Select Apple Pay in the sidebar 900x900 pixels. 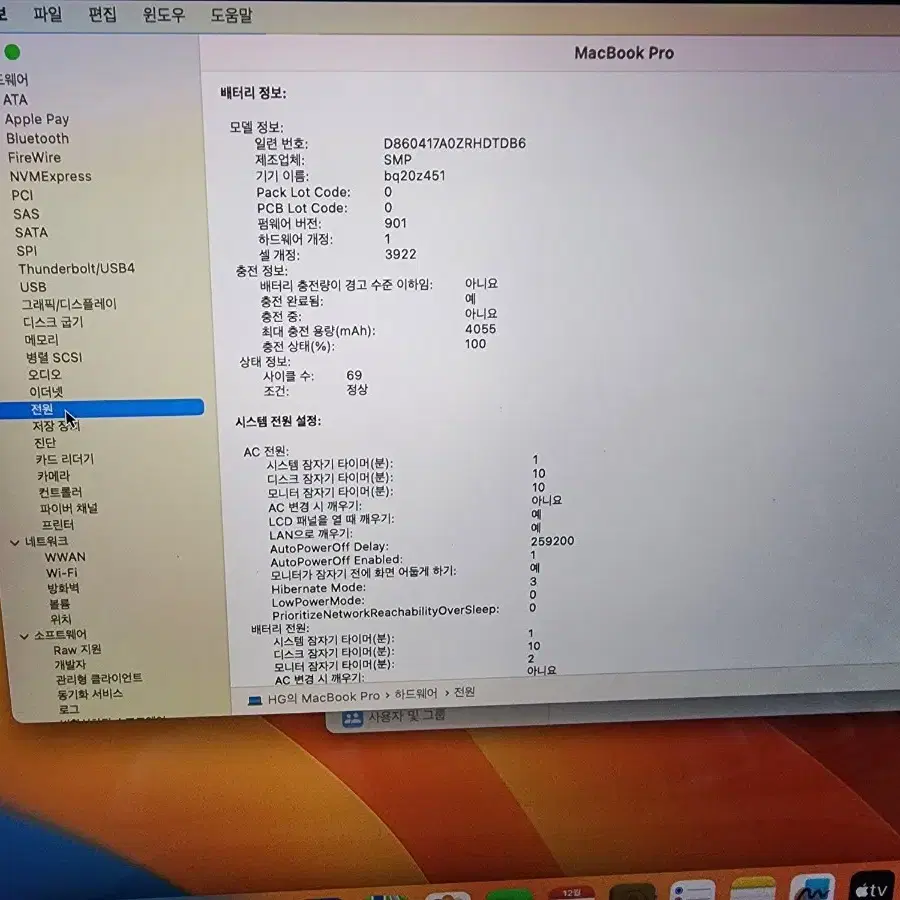tap(37, 119)
